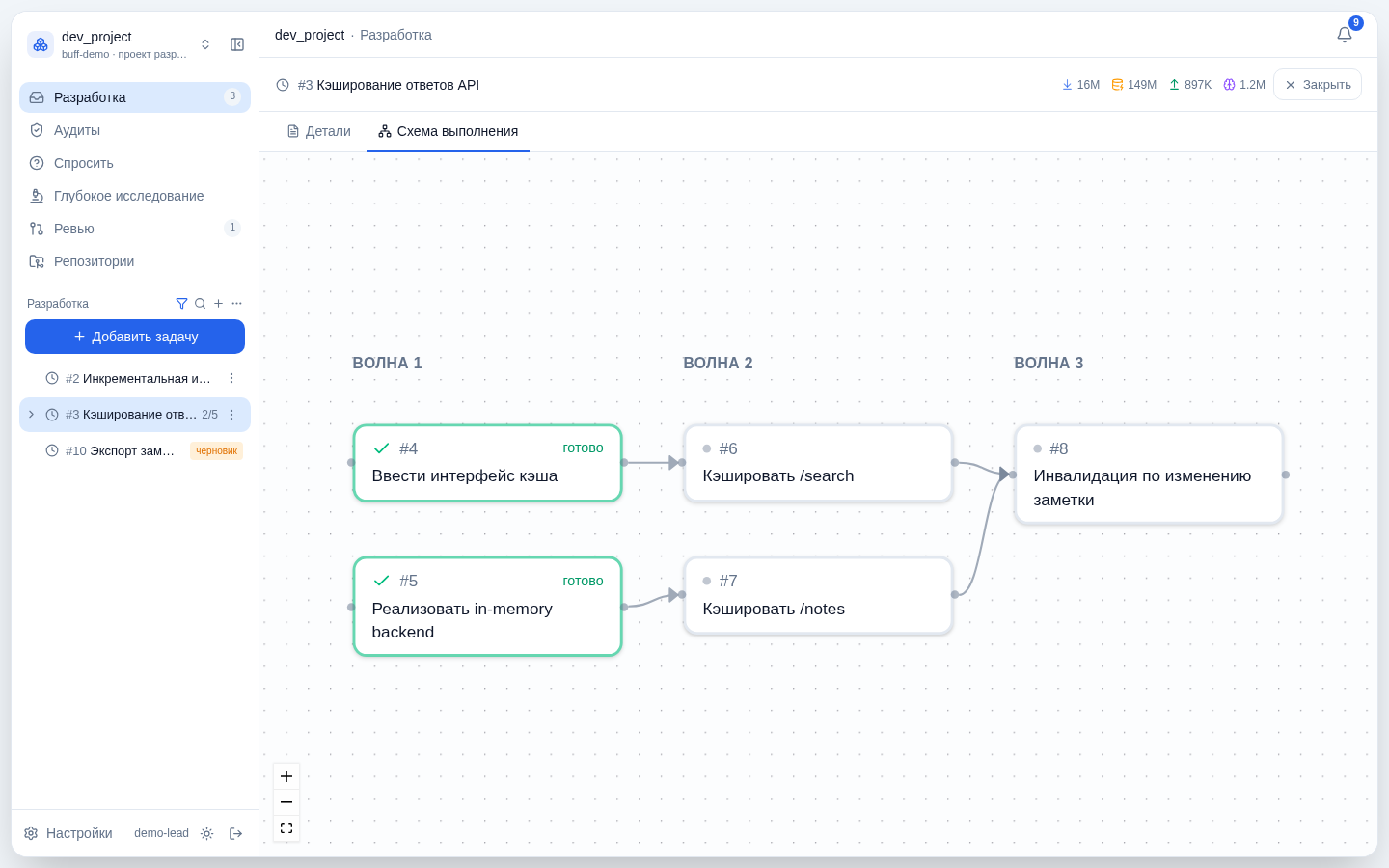Click the dev_project logo icon
1389x868 pixels.
(41, 44)
